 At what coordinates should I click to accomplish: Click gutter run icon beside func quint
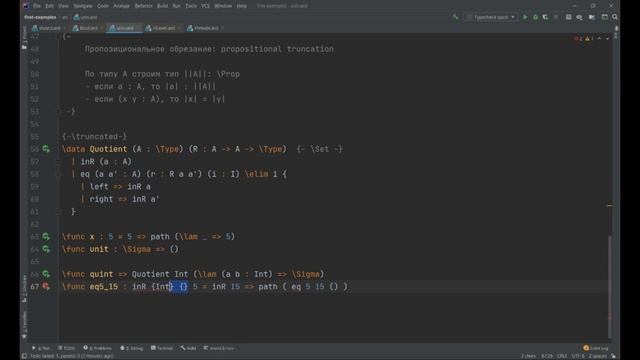pyautogui.click(x=46, y=274)
